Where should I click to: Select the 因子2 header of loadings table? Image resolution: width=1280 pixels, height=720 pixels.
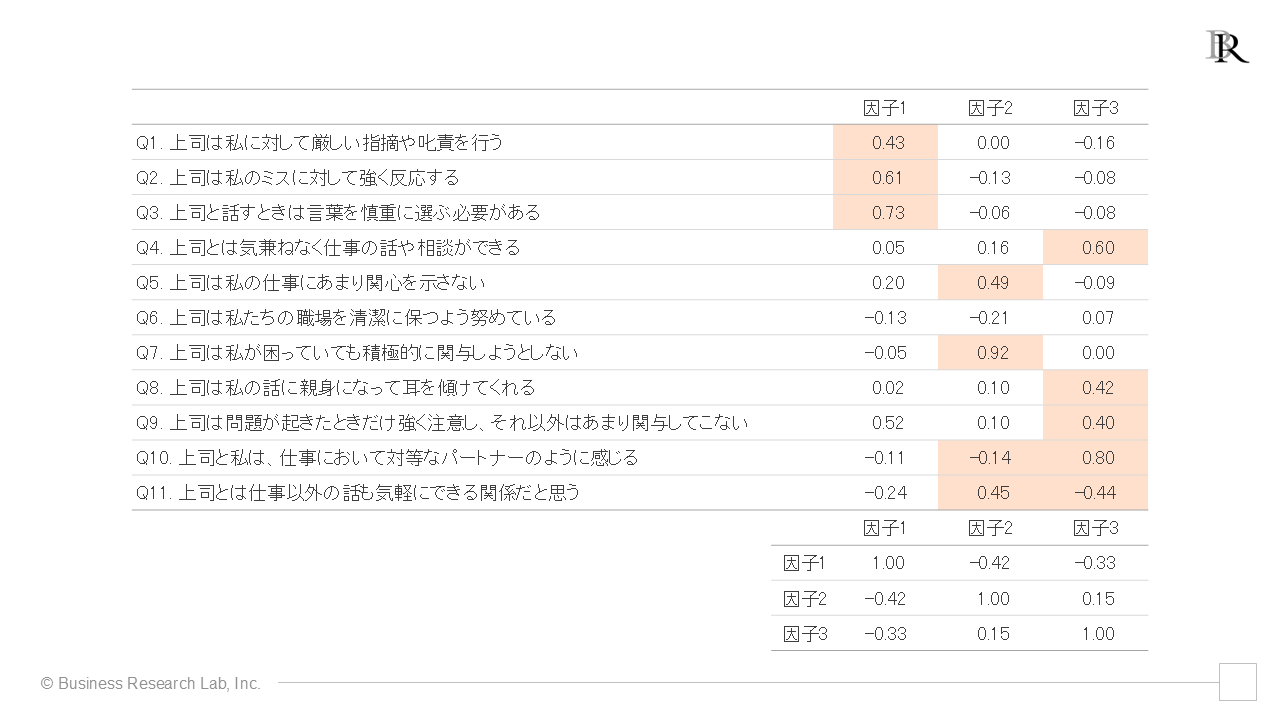[x=990, y=108]
